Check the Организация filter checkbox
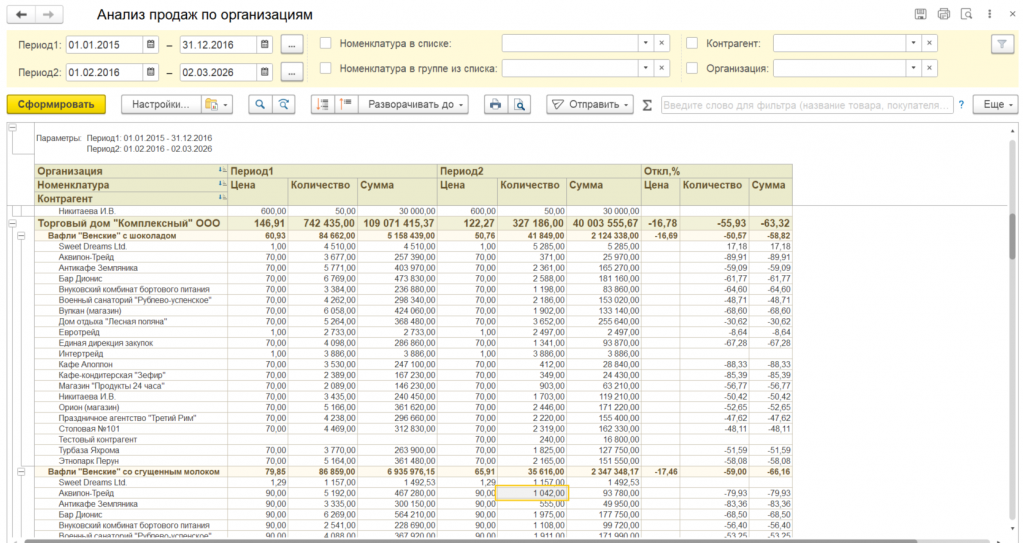The width and height of the screenshot is (1023, 543). [x=691, y=68]
